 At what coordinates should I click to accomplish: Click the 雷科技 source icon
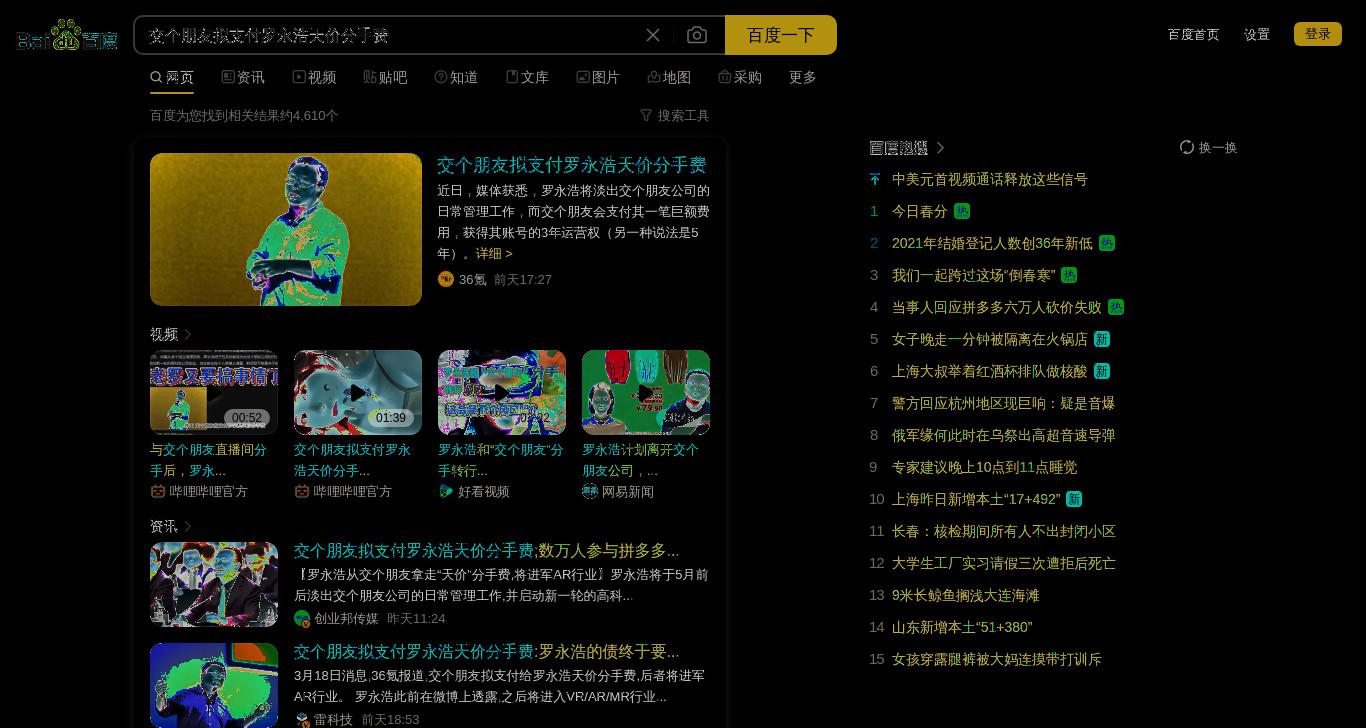click(x=302, y=720)
